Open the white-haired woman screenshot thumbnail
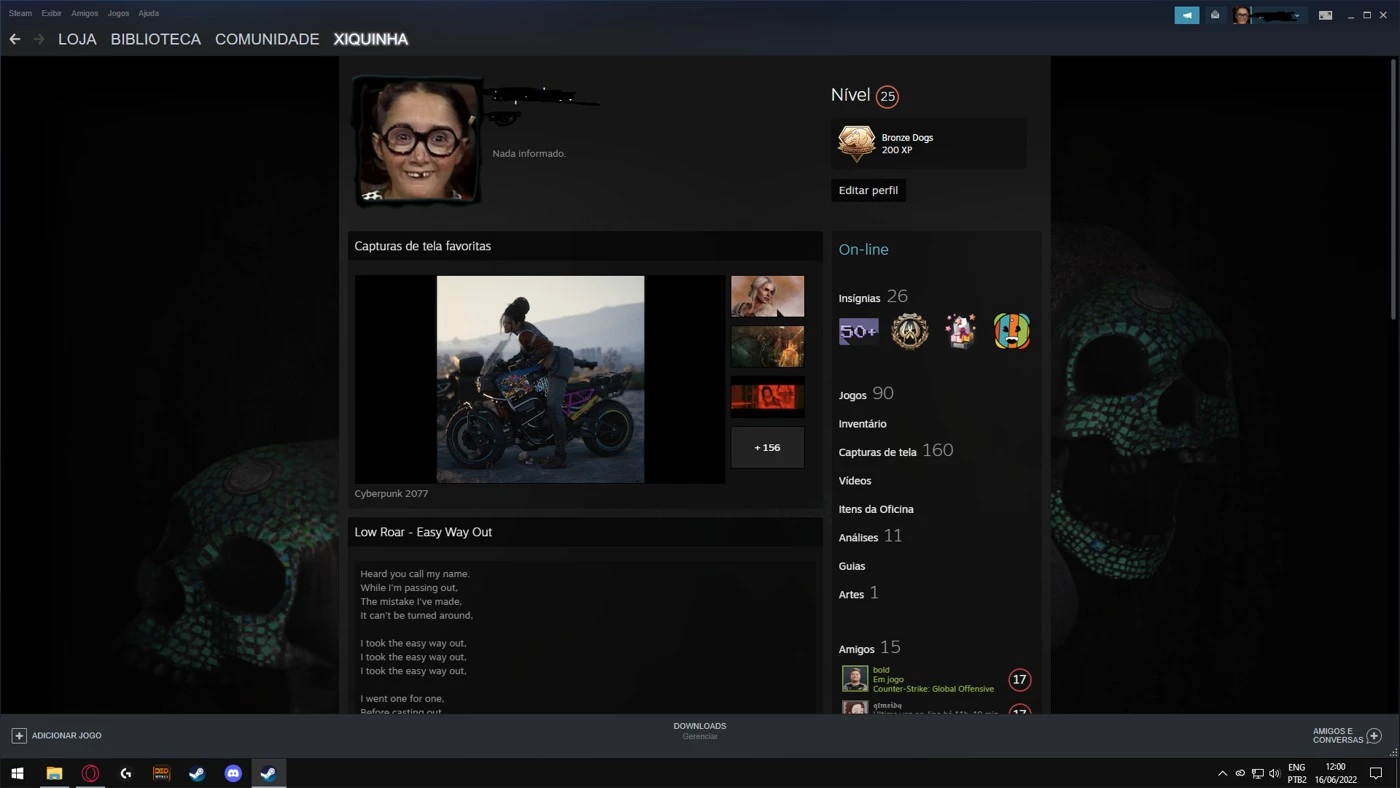The width and height of the screenshot is (1400, 788). pos(767,296)
